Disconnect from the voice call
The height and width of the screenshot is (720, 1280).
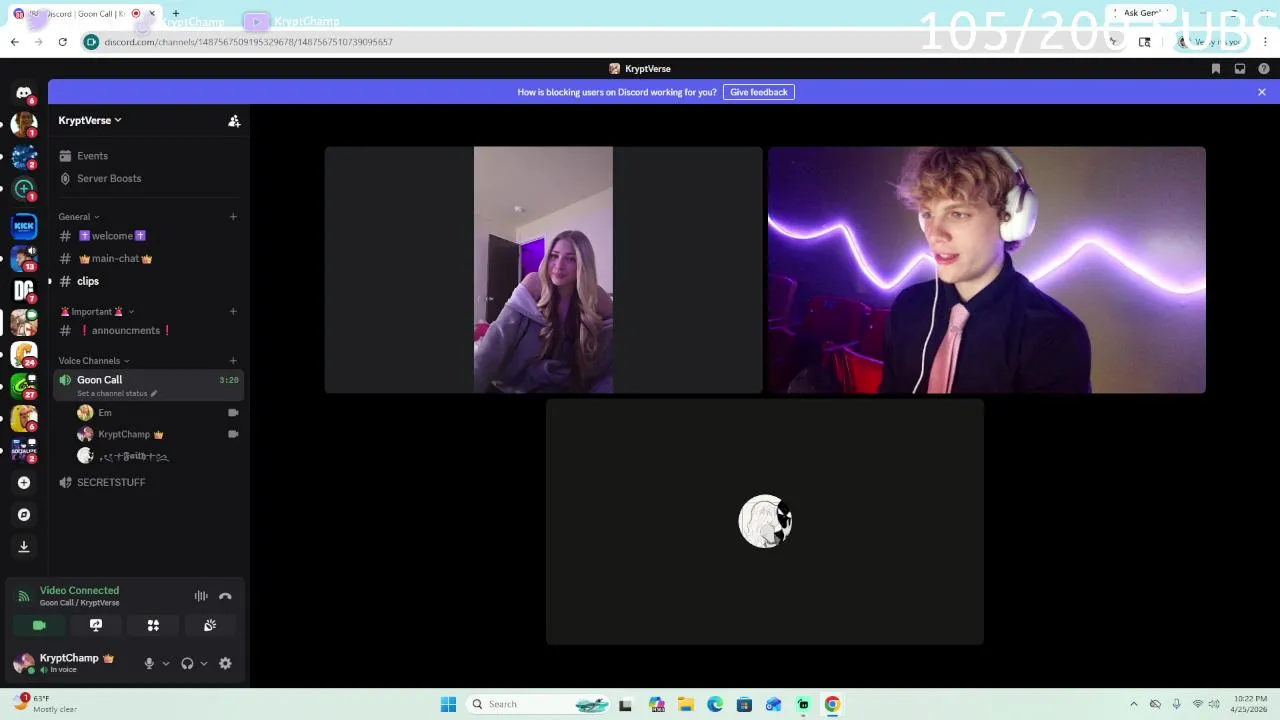[225, 596]
